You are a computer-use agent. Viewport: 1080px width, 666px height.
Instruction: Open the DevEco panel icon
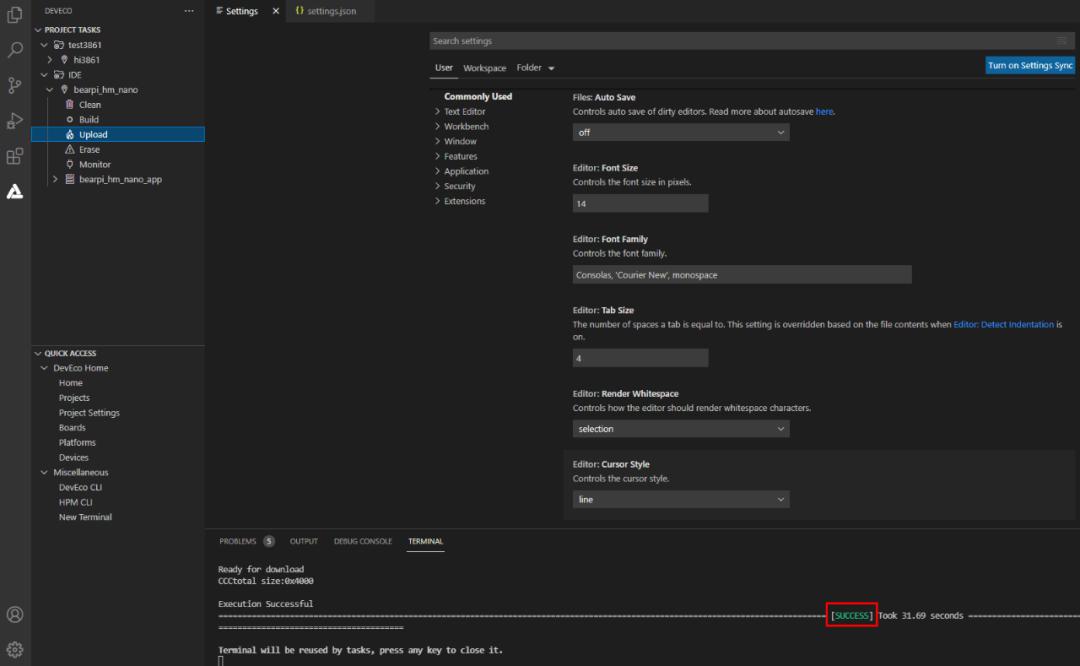click(14, 191)
